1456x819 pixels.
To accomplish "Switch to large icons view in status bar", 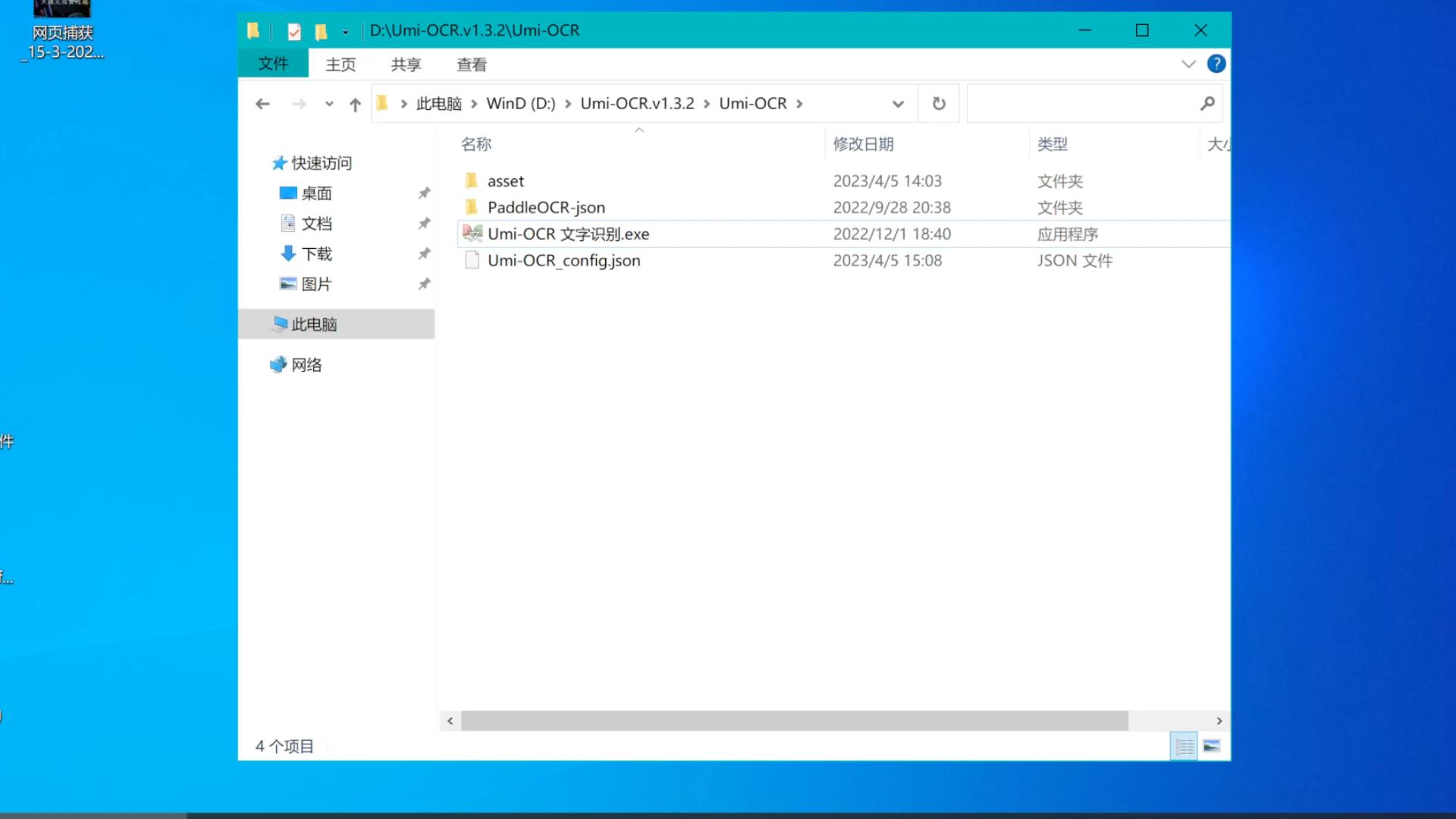I will pos(1211,746).
